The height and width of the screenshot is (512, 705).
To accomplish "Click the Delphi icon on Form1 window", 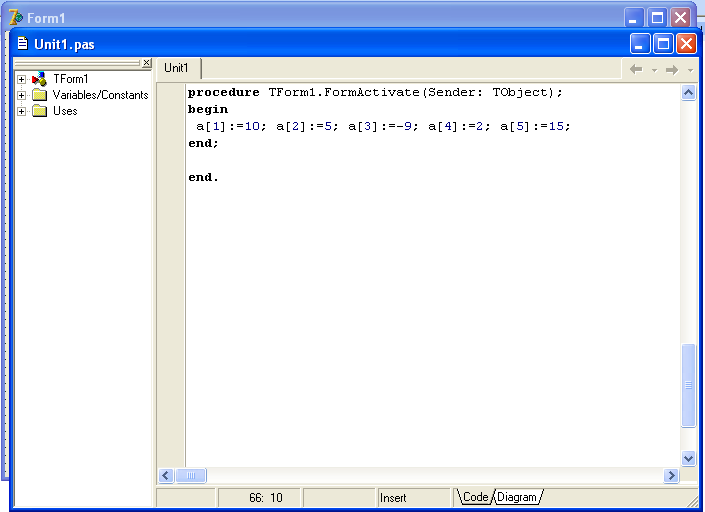I will pyautogui.click(x=15, y=17).
